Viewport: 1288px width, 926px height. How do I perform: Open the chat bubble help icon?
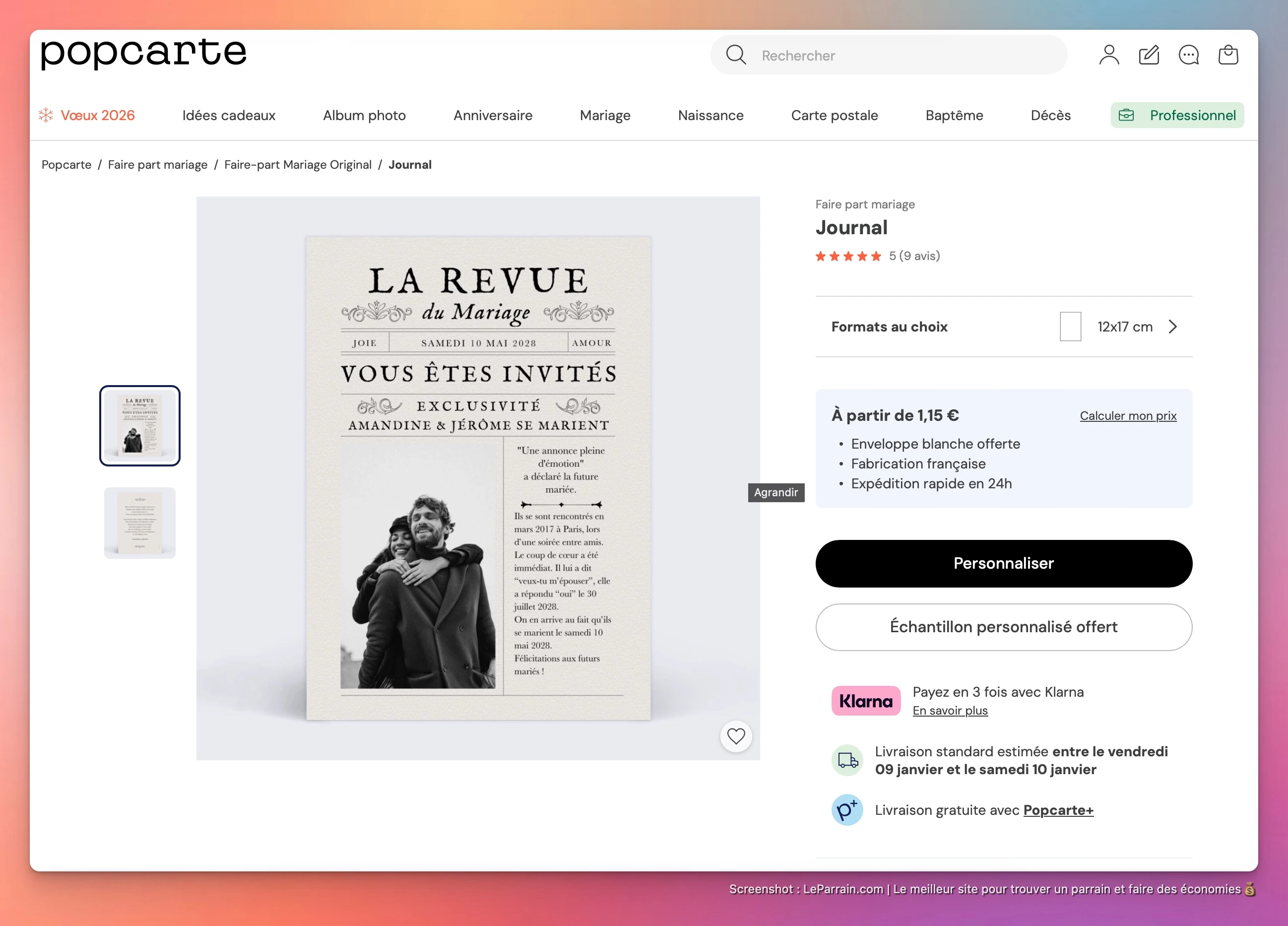[x=1188, y=55]
